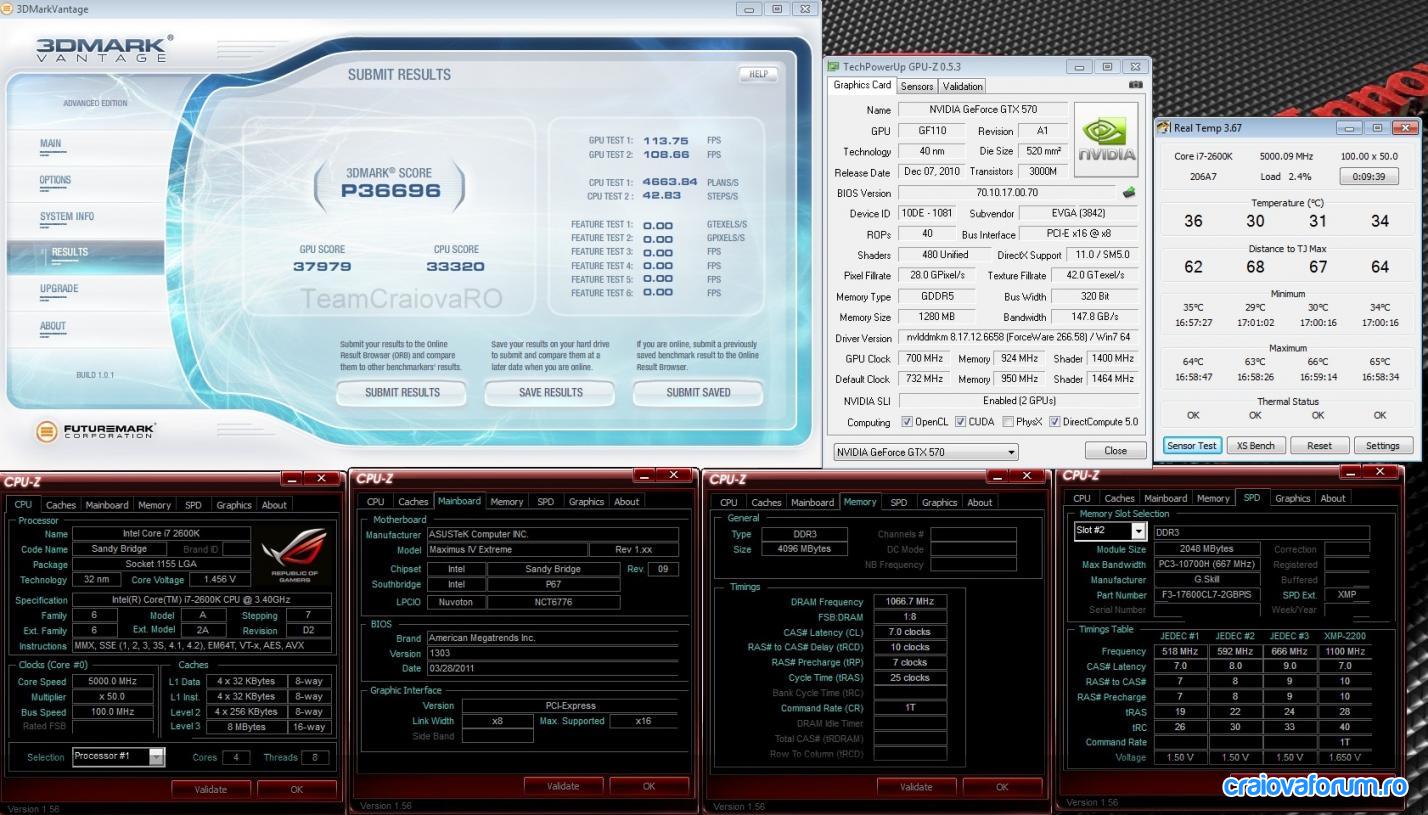Image resolution: width=1428 pixels, height=815 pixels.
Task: Click the Core Speed field 5000.0 MHz
Action: point(114,682)
